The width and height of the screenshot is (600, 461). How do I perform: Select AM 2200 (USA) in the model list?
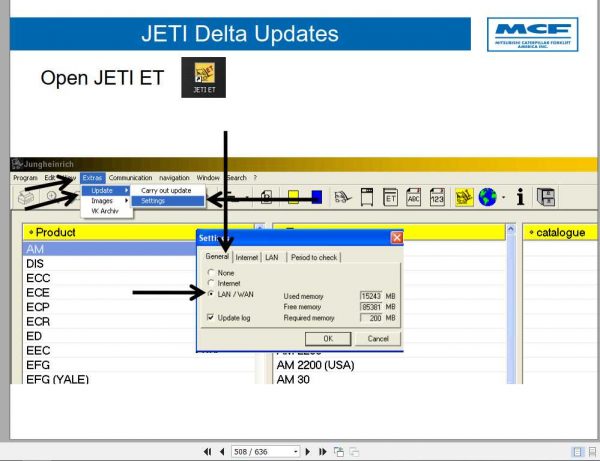coord(390,365)
